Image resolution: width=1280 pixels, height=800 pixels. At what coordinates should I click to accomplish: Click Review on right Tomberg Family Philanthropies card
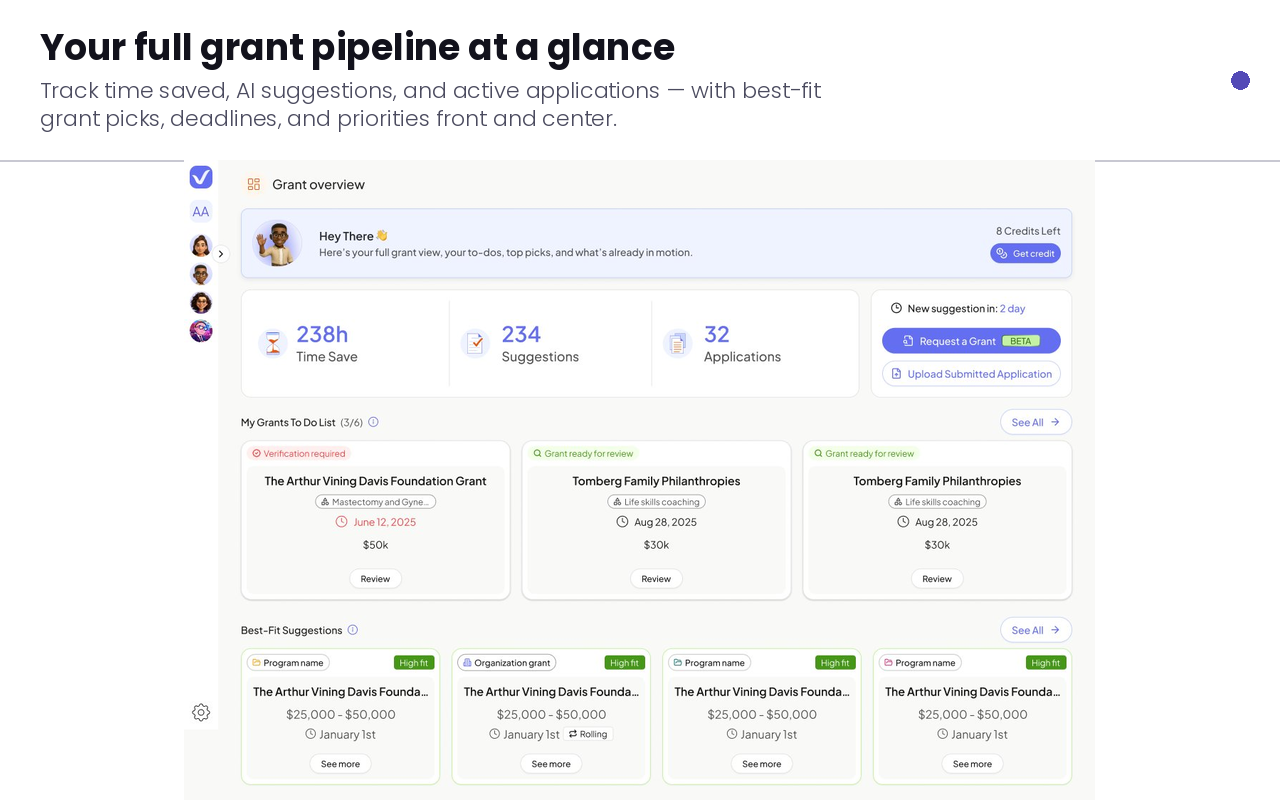(x=937, y=578)
